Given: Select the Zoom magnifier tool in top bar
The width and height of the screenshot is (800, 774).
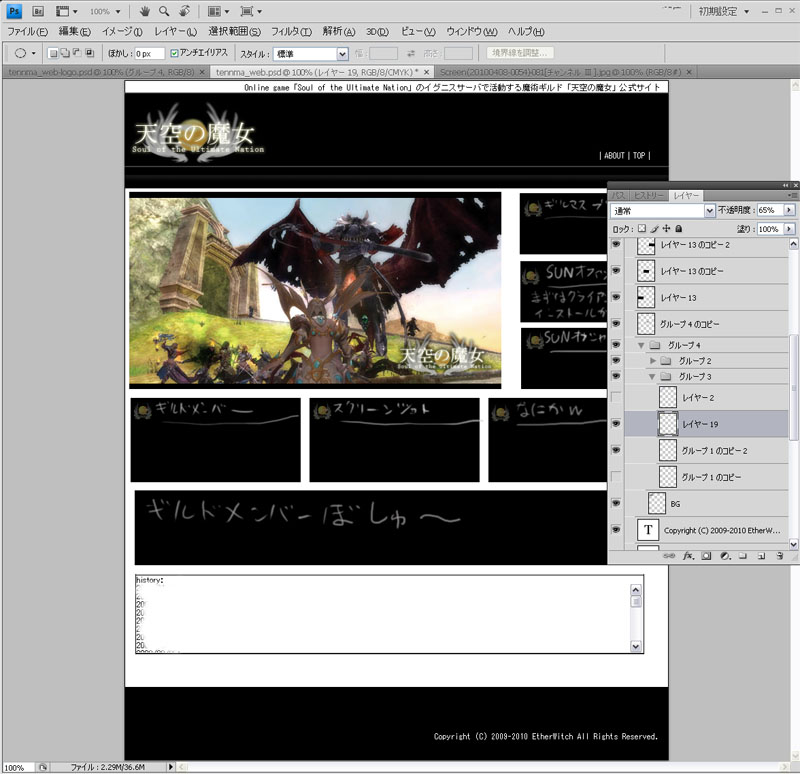Looking at the screenshot, I should click(x=164, y=11).
